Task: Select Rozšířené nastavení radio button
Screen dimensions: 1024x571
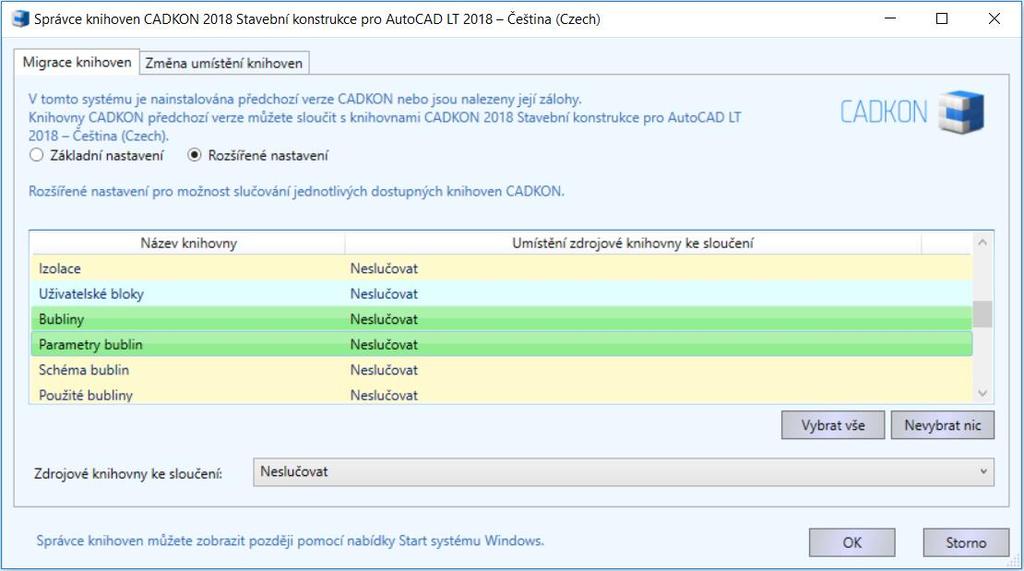Action: point(194,155)
